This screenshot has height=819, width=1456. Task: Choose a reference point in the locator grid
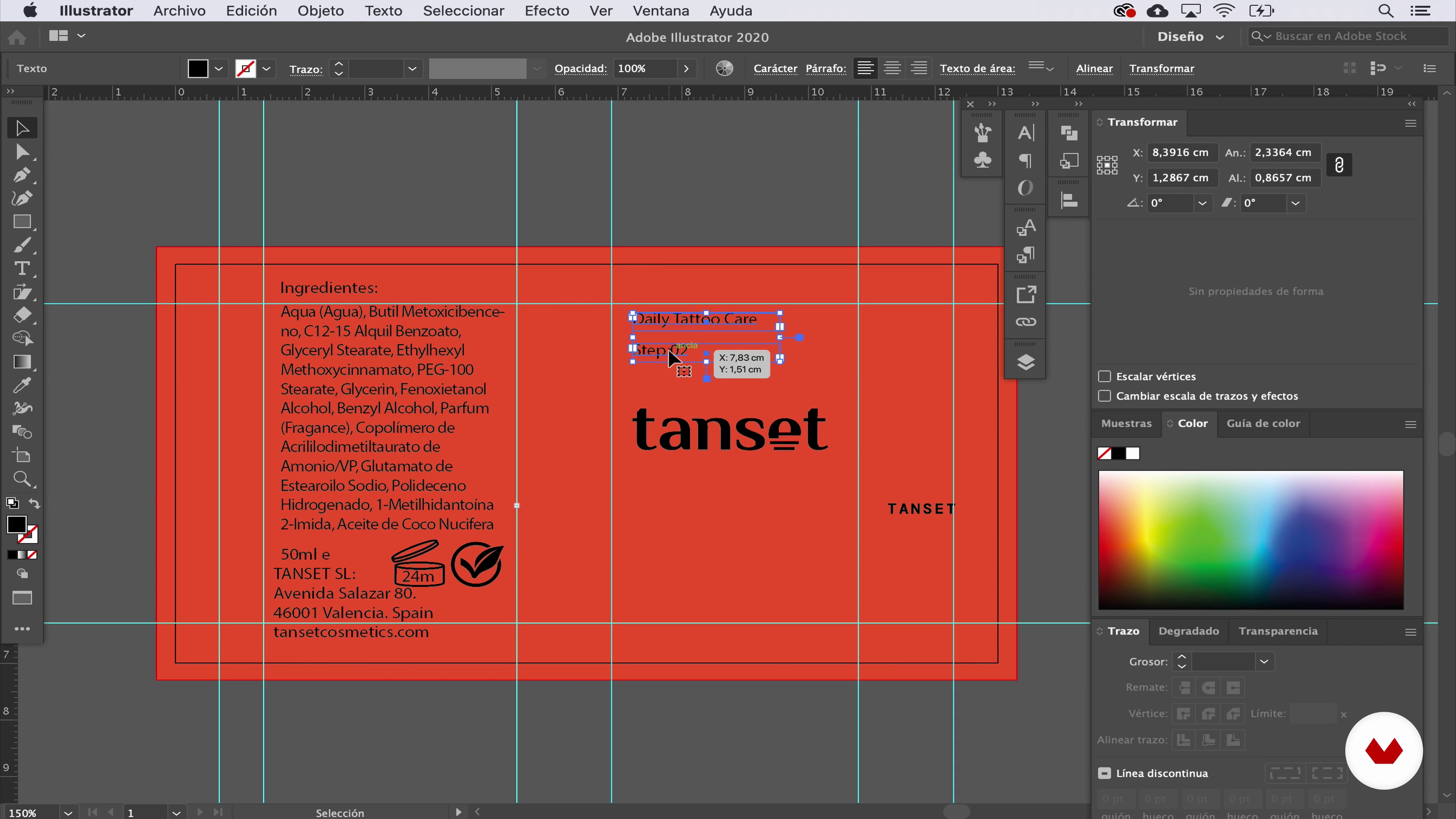[1107, 165]
